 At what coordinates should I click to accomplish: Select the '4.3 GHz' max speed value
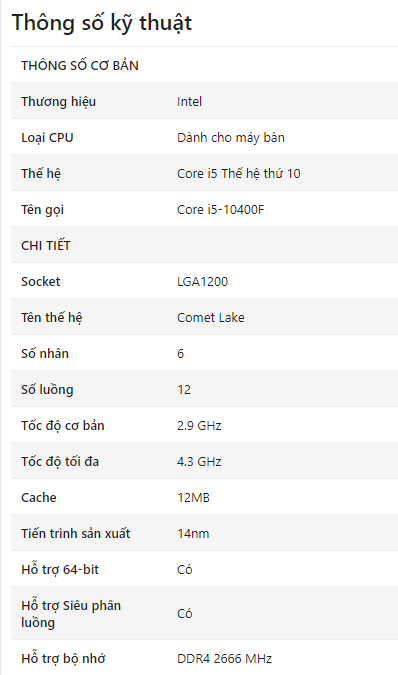(199, 461)
